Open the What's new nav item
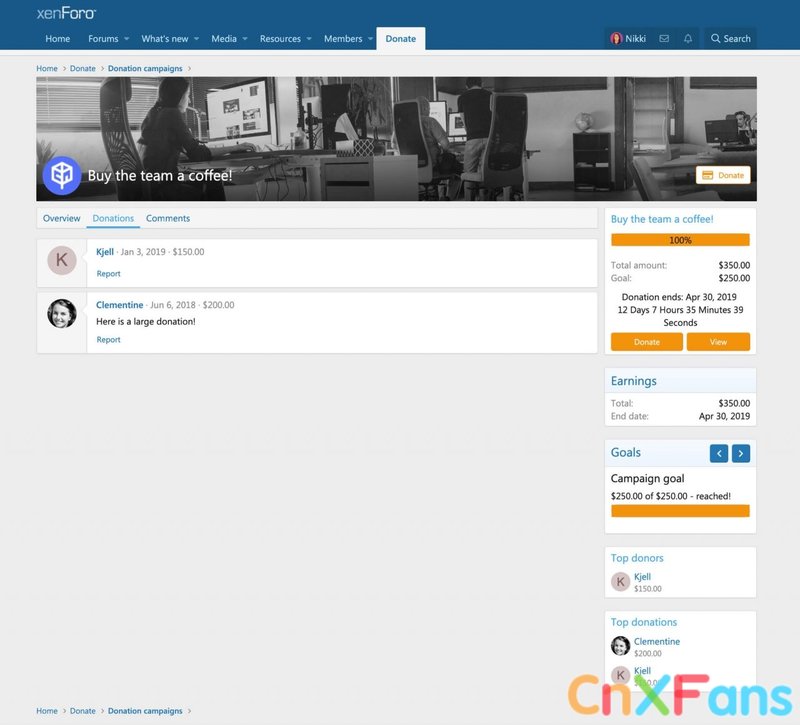Viewport: 800px width, 725px height. click(165, 39)
